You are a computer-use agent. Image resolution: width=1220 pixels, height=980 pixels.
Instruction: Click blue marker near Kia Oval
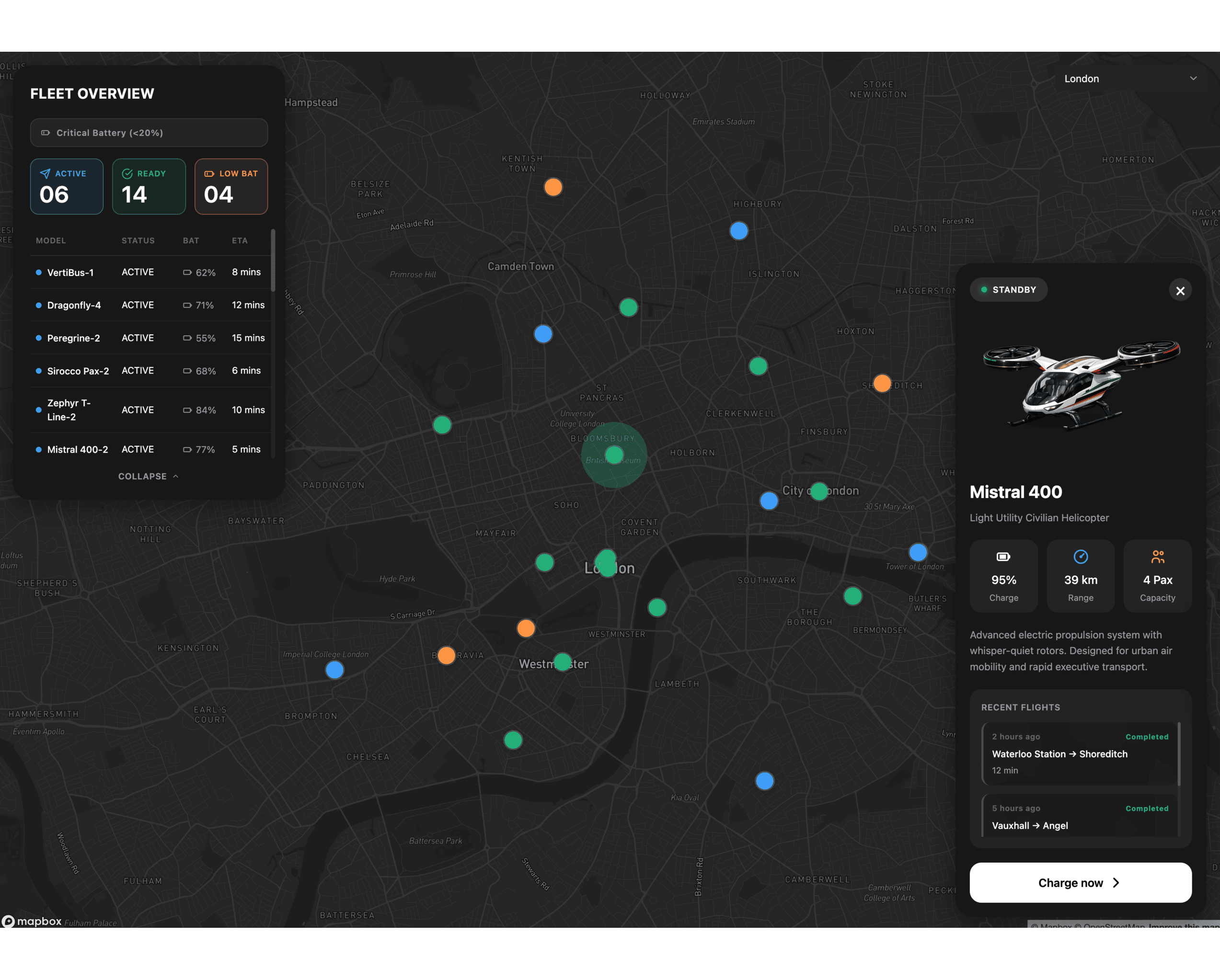[x=764, y=781]
